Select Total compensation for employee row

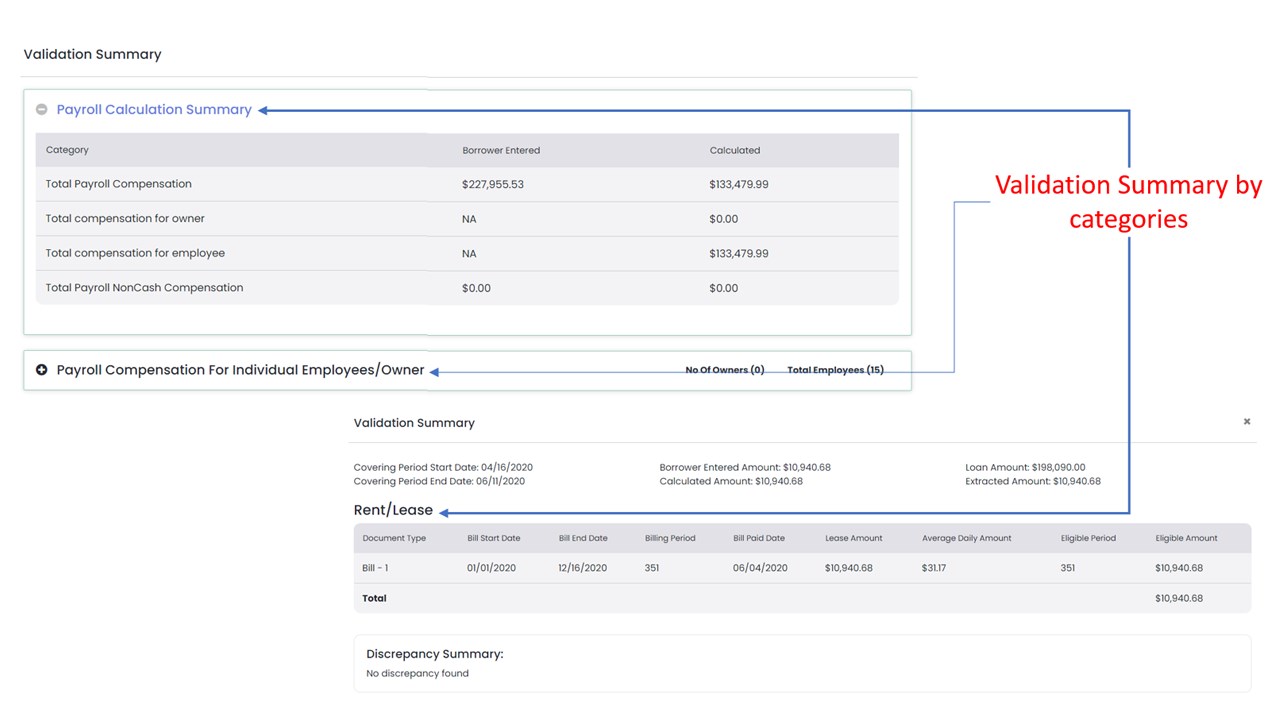[467, 254]
